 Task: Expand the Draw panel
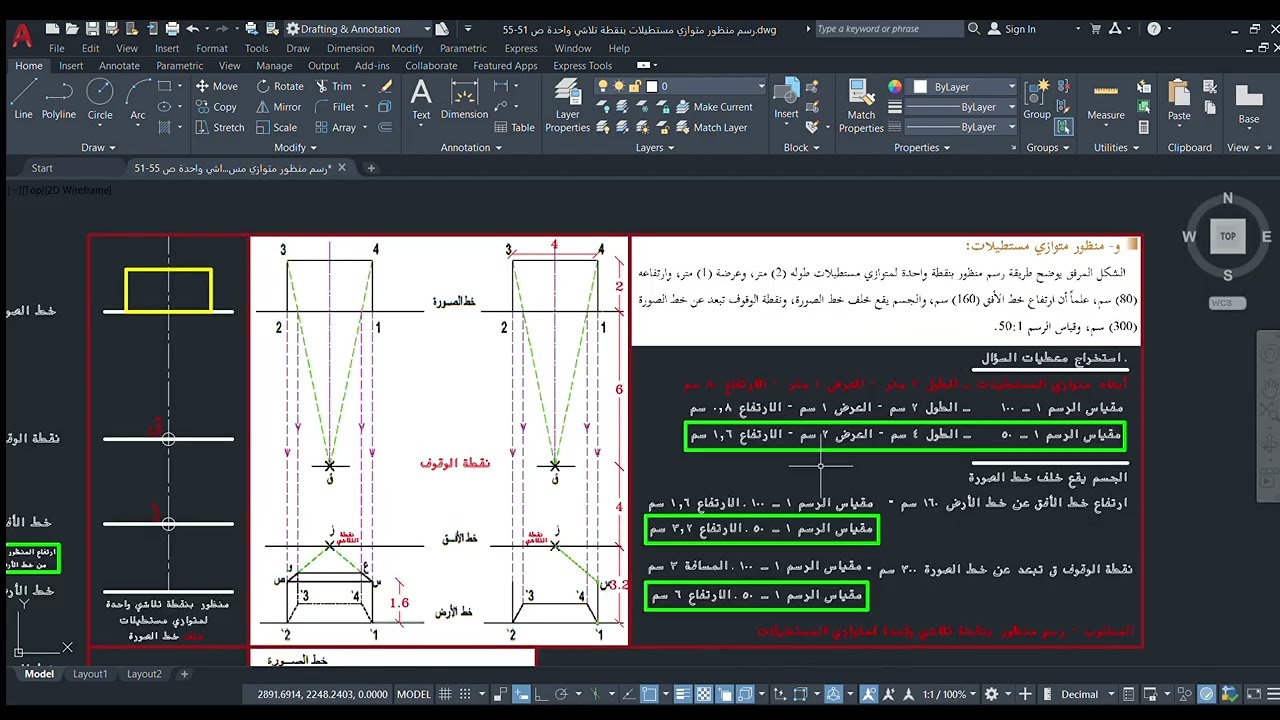[98, 147]
